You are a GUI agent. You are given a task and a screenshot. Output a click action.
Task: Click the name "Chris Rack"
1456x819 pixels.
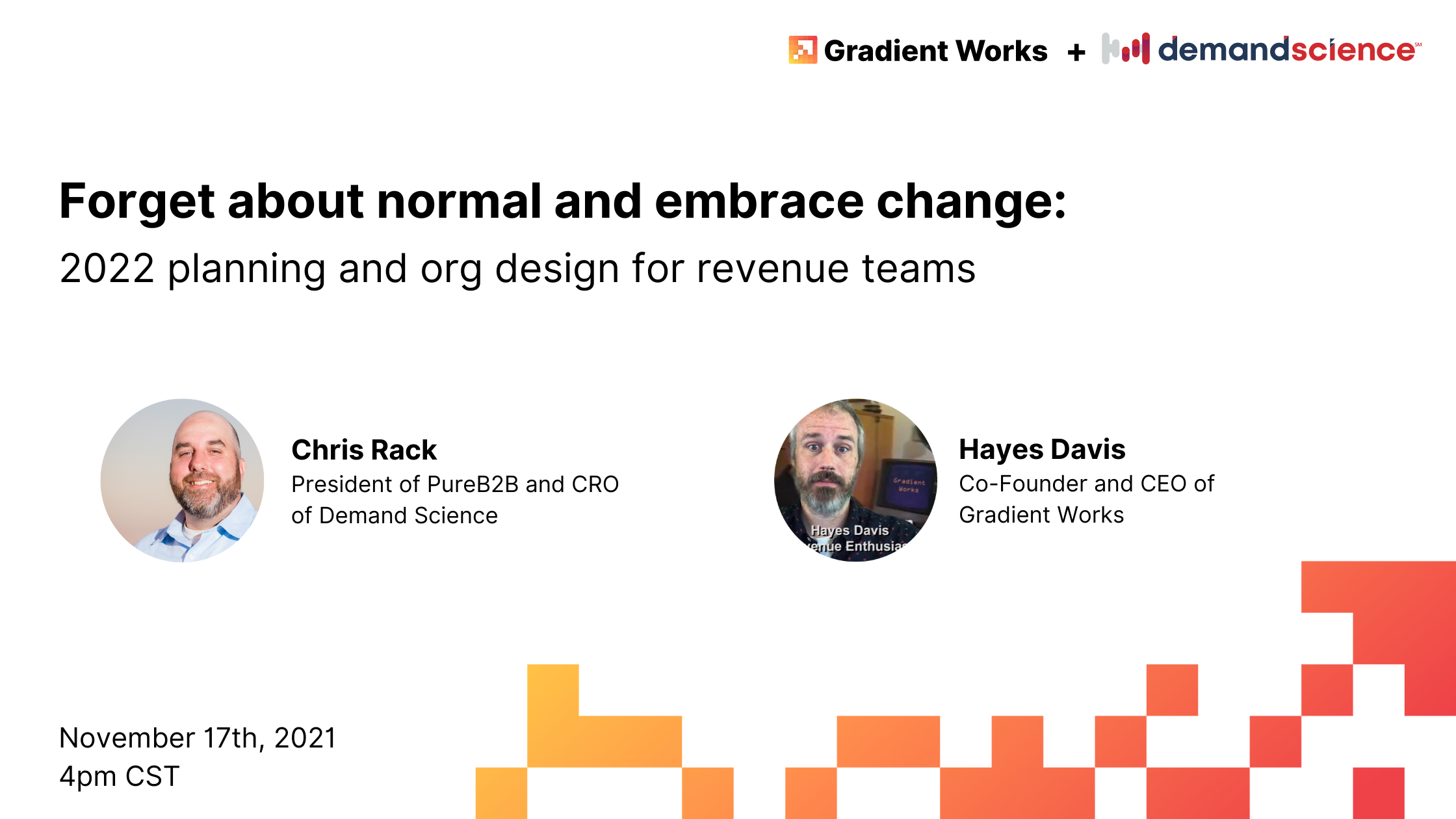(x=364, y=450)
